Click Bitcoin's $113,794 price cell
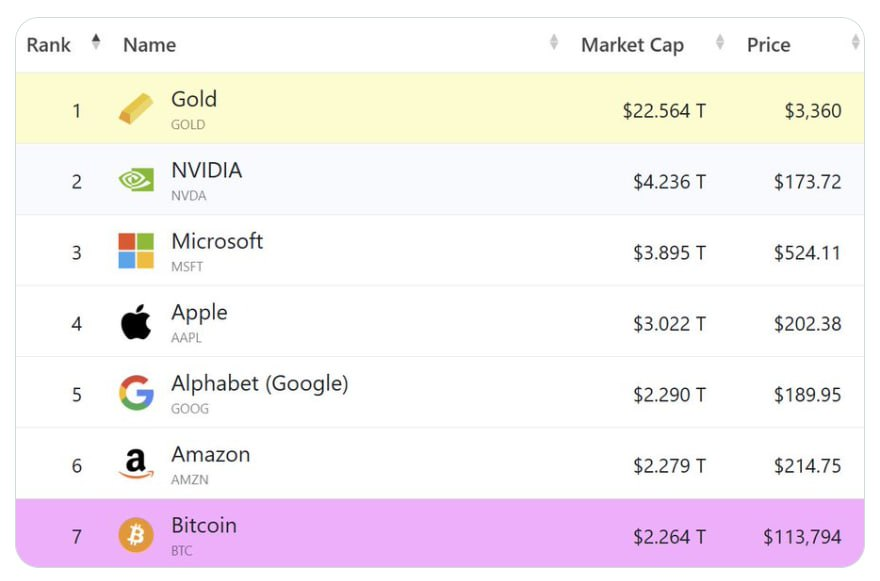880x581 pixels. (x=802, y=537)
